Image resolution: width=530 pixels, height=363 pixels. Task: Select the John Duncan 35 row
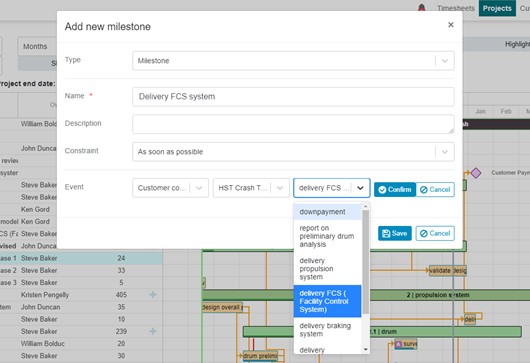pyautogui.click(x=81, y=307)
